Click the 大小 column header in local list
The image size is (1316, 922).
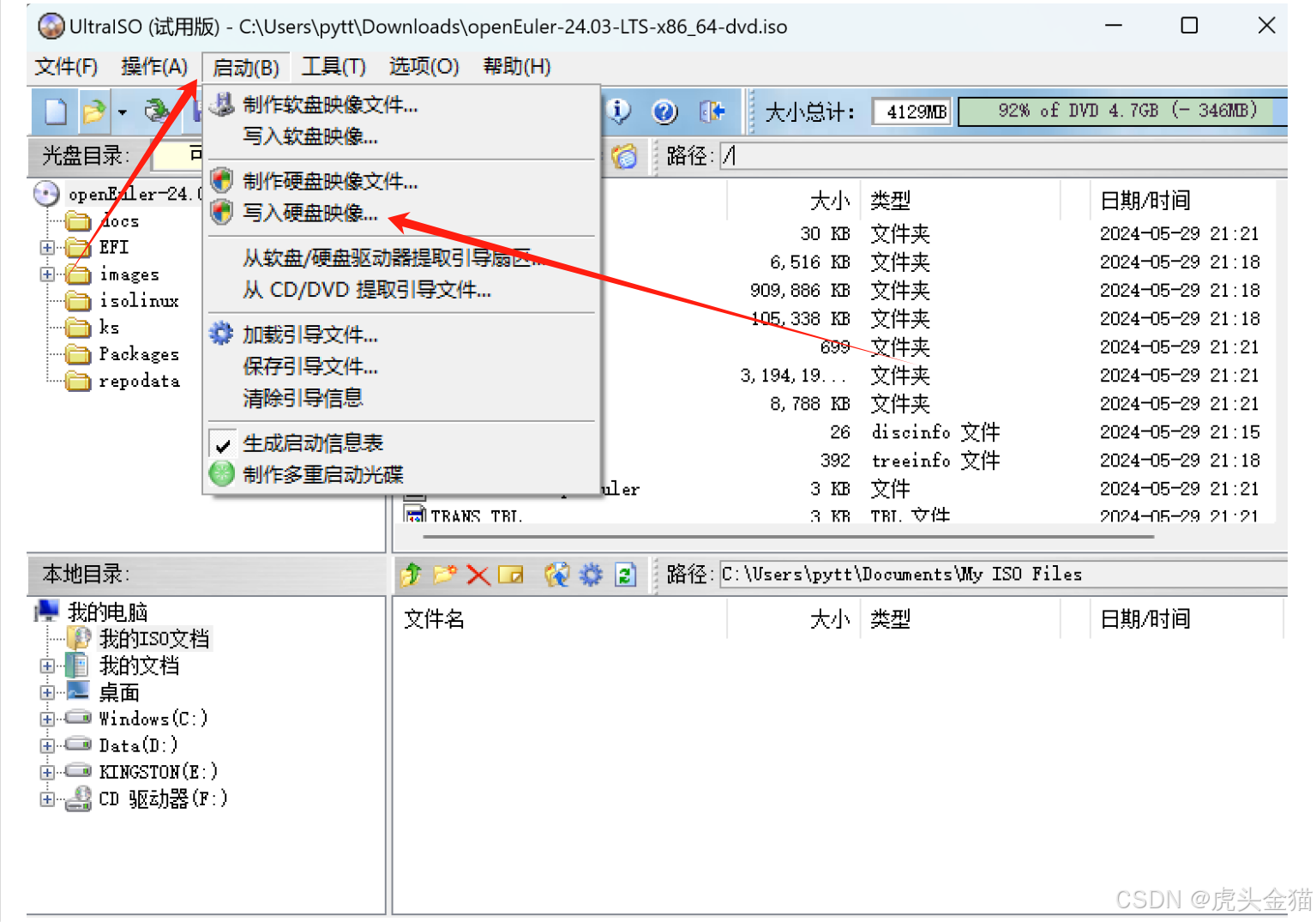pos(830,619)
